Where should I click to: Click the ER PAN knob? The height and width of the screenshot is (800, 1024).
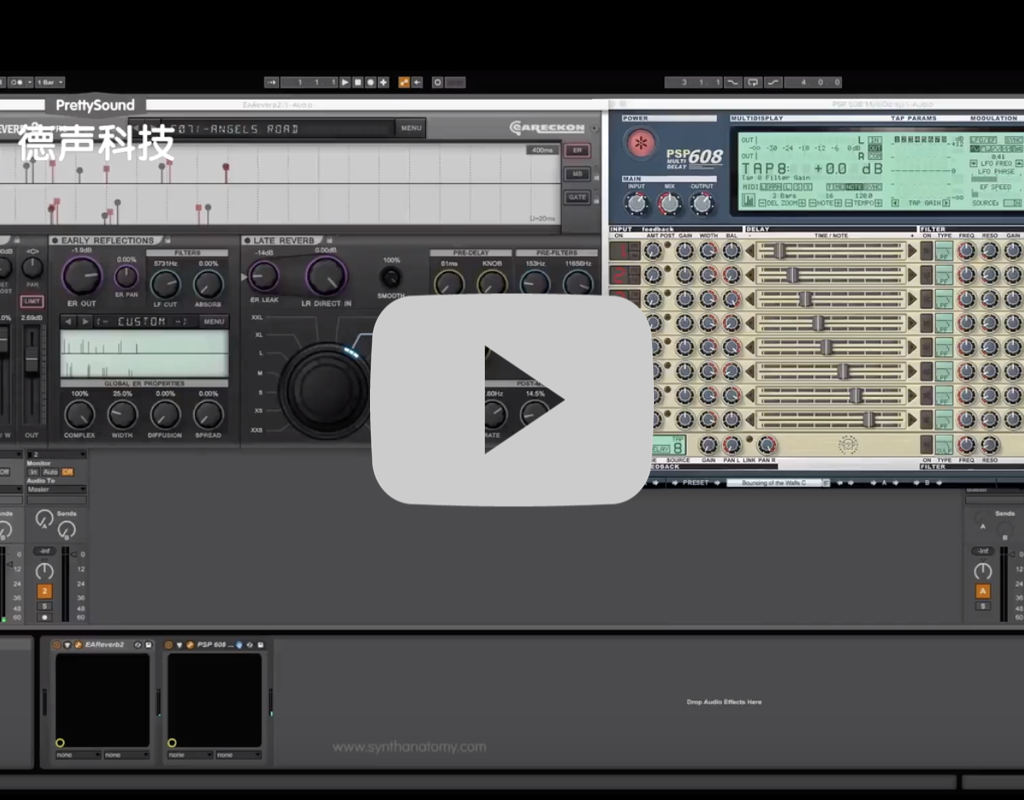tap(126, 277)
